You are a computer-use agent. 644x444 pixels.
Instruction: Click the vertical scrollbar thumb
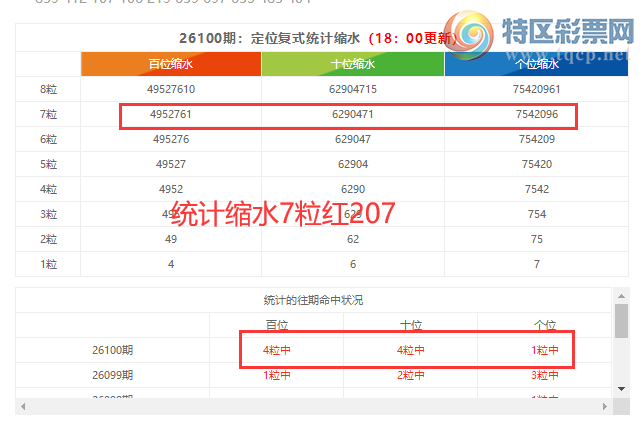click(x=621, y=322)
